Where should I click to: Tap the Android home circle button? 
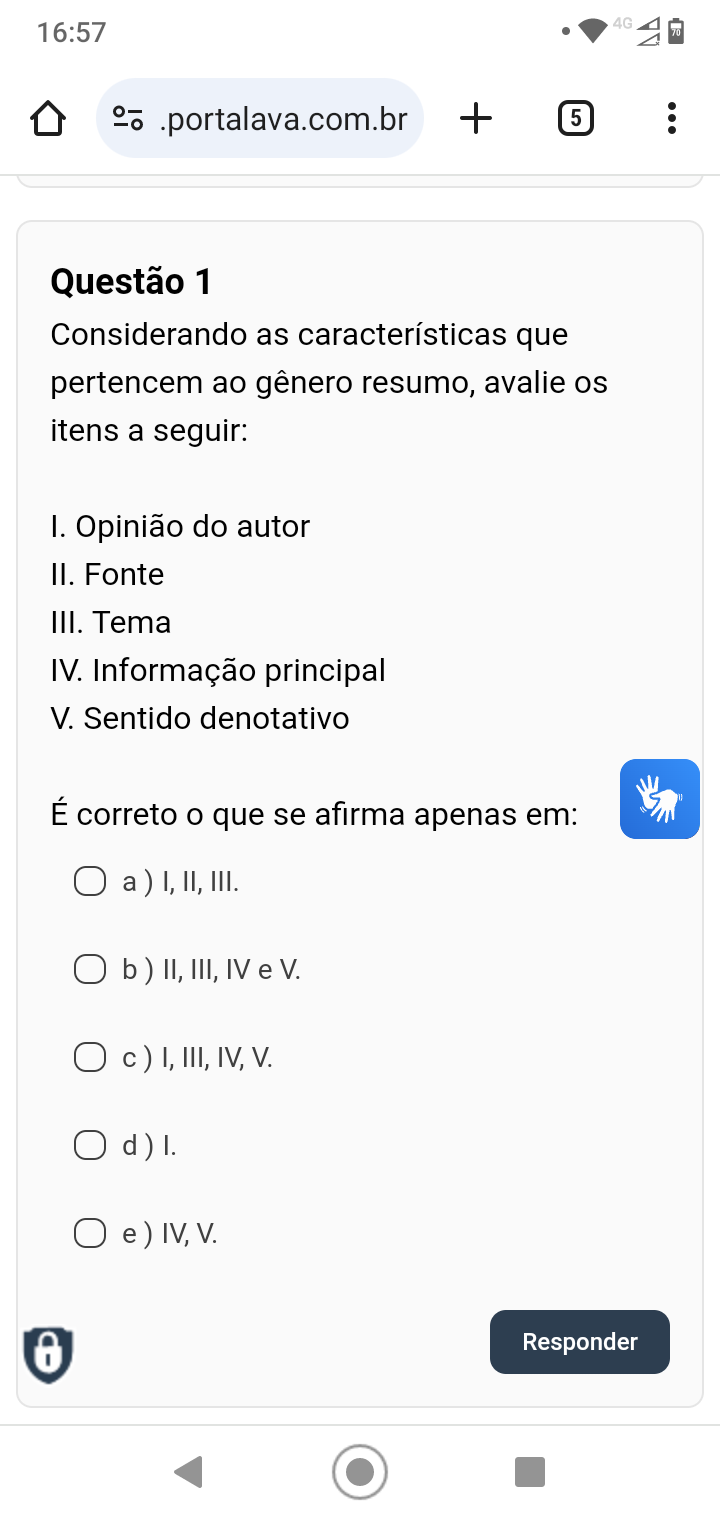click(360, 1472)
